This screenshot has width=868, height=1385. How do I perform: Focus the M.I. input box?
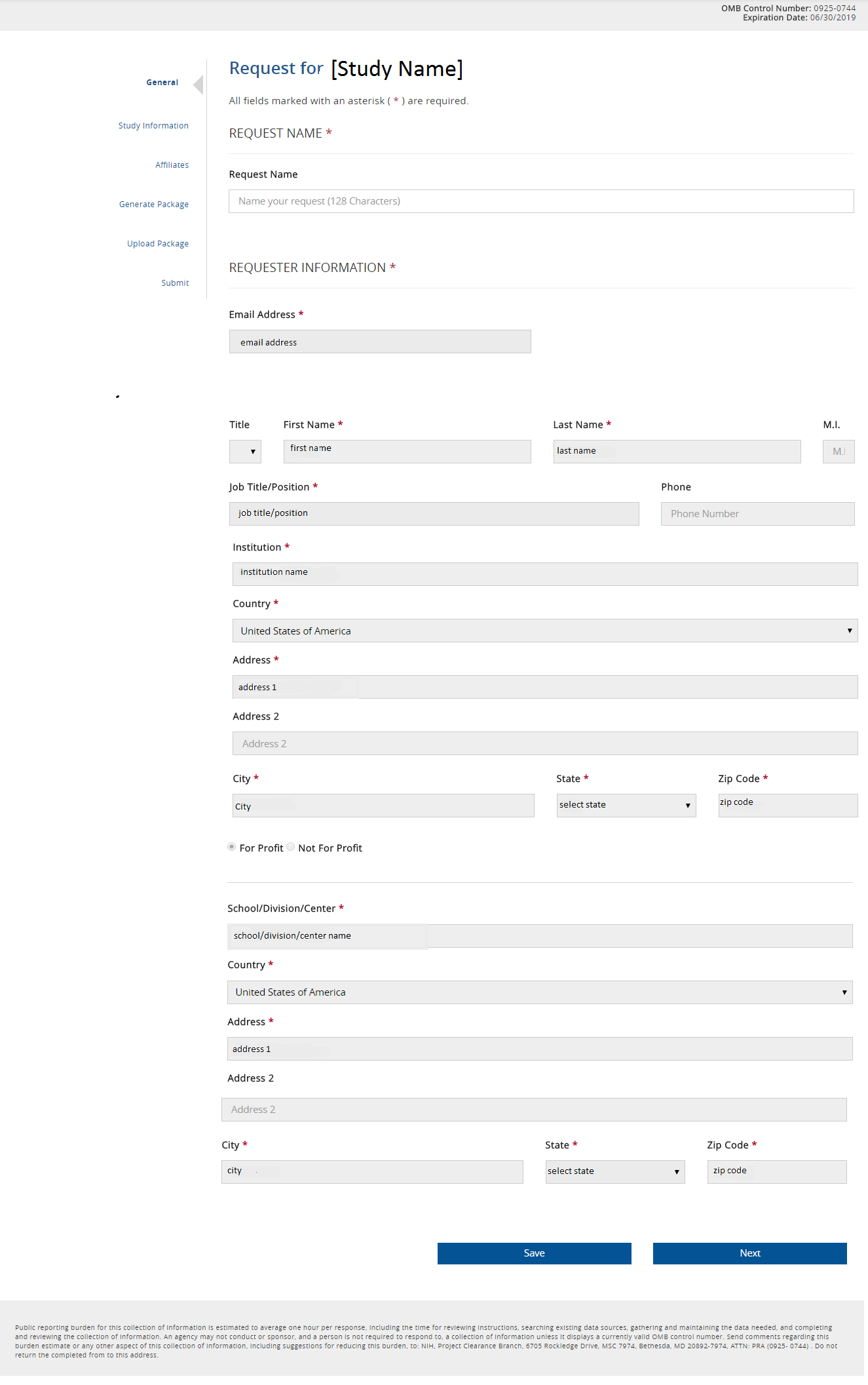[x=838, y=452]
